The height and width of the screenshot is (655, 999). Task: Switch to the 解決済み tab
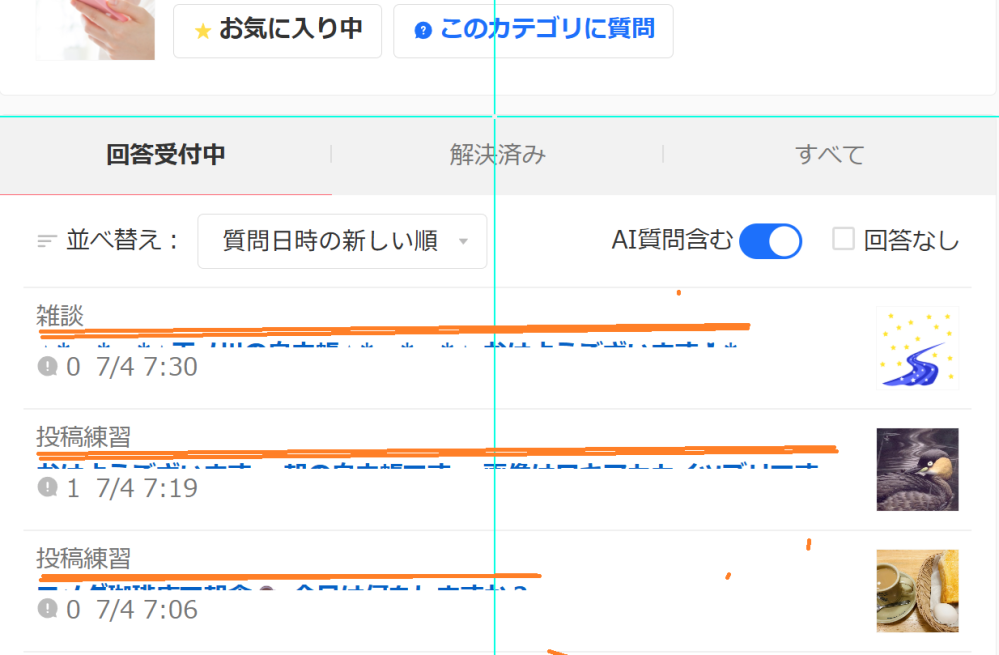(498, 155)
